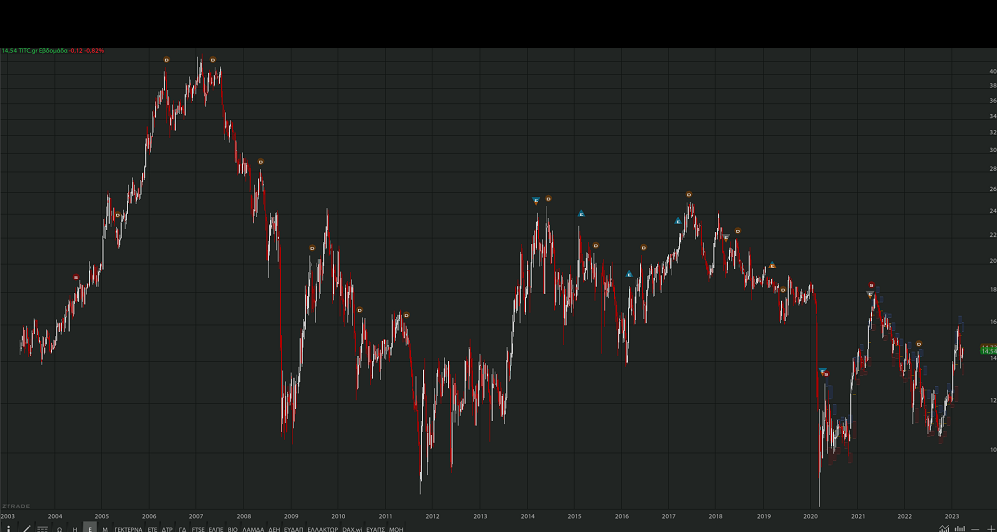This screenshot has width=997, height=532.
Task: Click the TITC.gr symbol title text
Action: [x=28, y=51]
